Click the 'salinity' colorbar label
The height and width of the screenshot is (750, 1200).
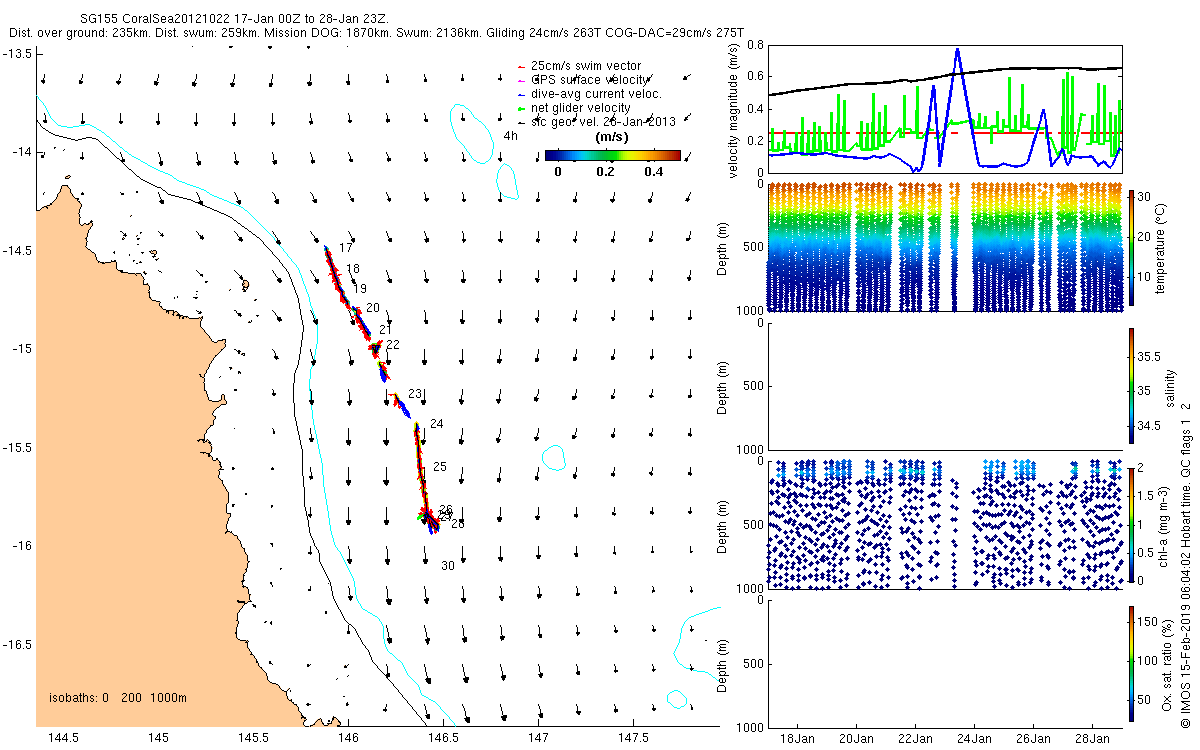1170,389
